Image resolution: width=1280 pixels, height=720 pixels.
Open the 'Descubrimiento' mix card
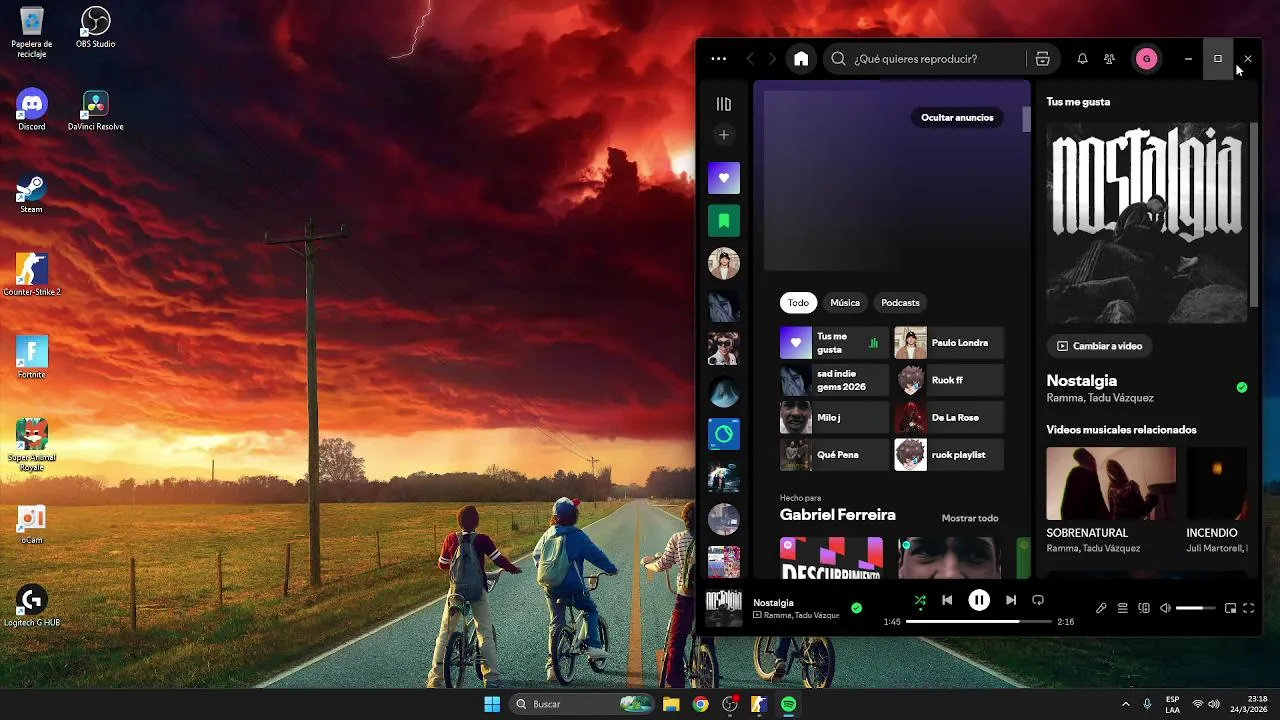click(831, 558)
